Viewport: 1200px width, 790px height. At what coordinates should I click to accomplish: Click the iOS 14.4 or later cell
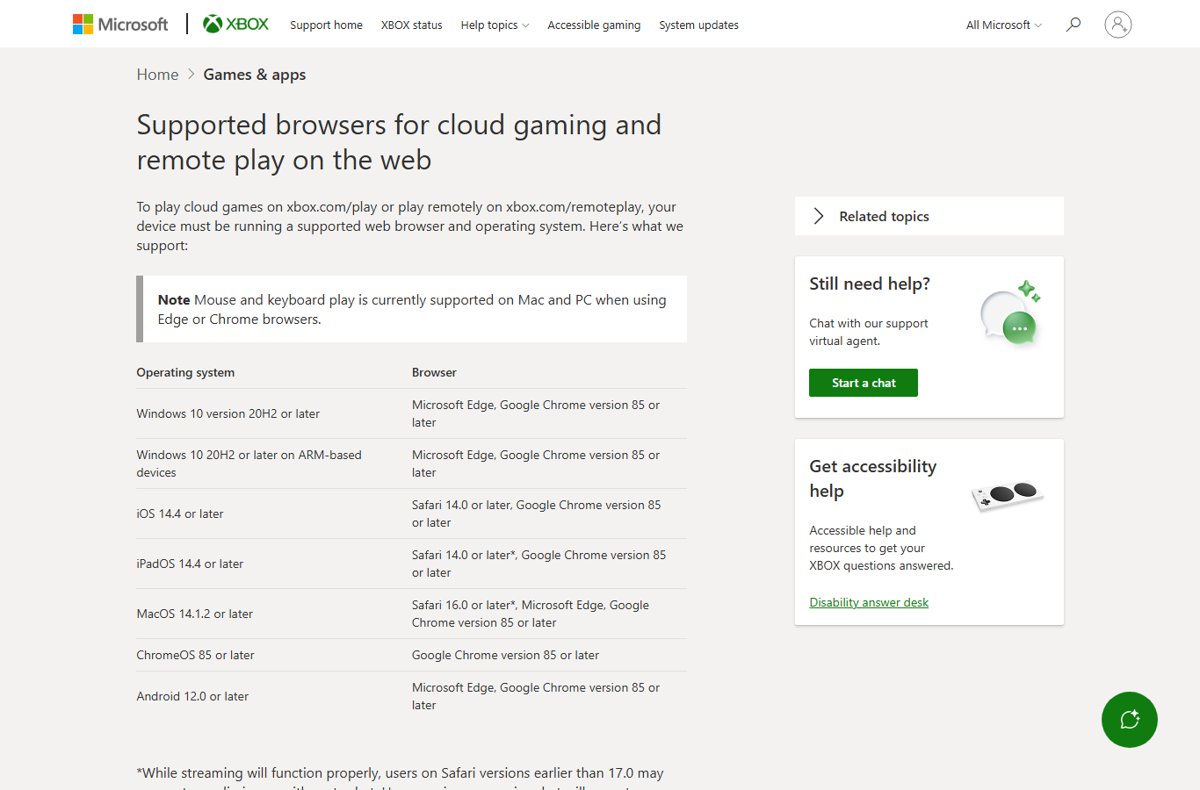(180, 513)
